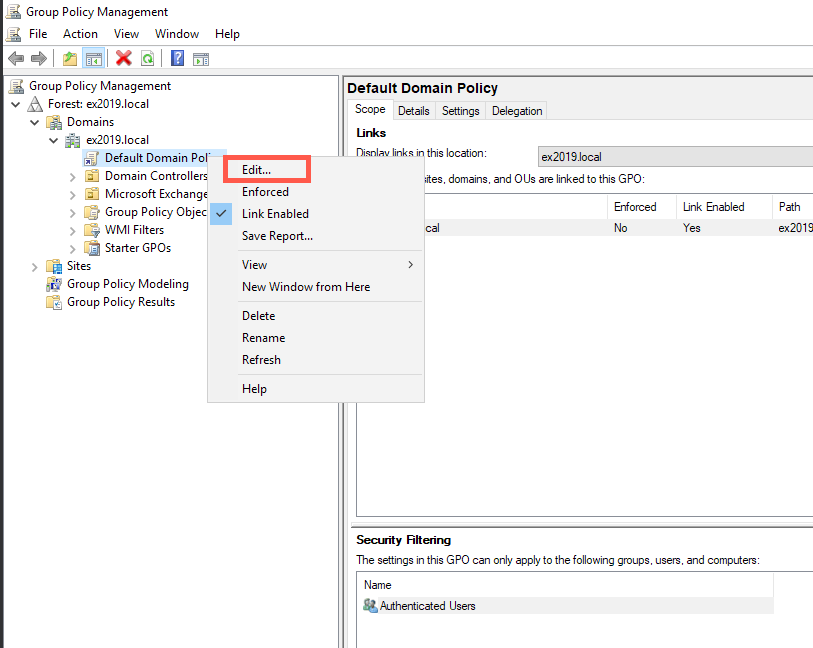Click the Forward arrow toolbar icon
Screen dimensions: 813x648
pos(39,59)
